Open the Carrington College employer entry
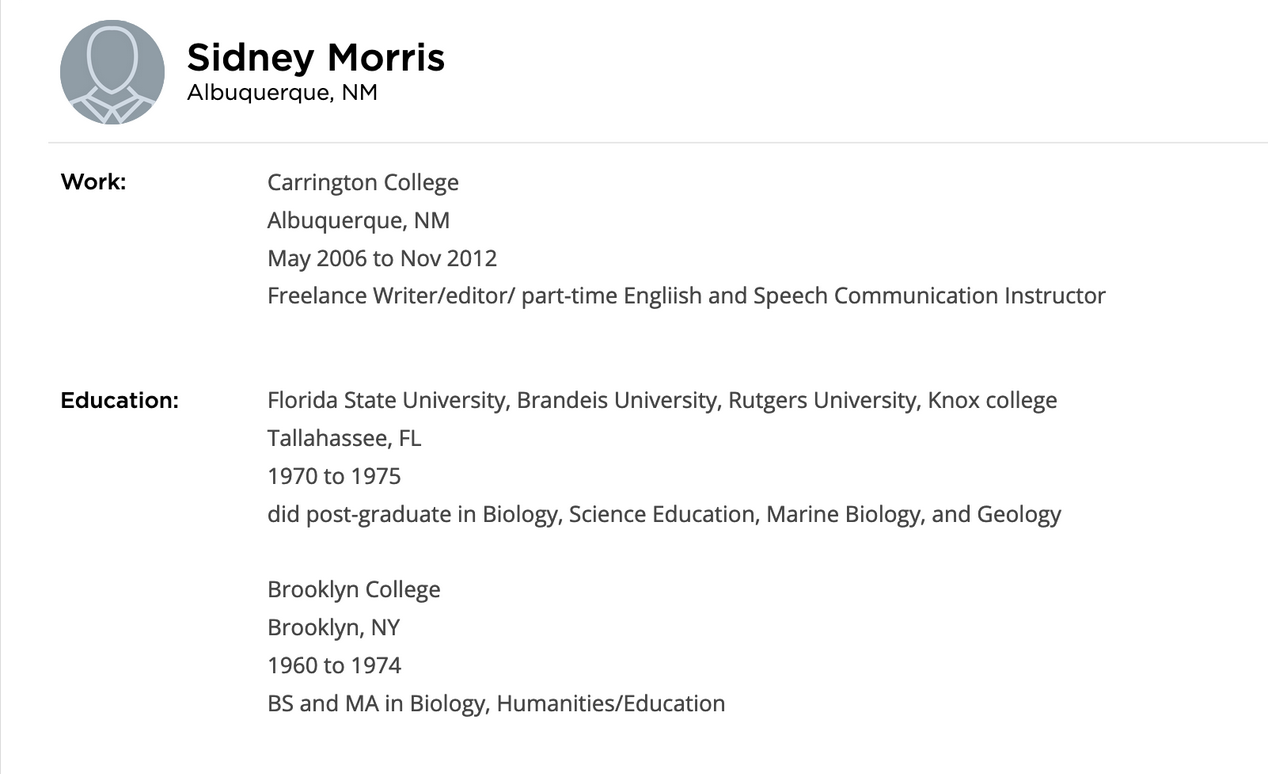Viewport: 1280px width, 774px height. [363, 182]
